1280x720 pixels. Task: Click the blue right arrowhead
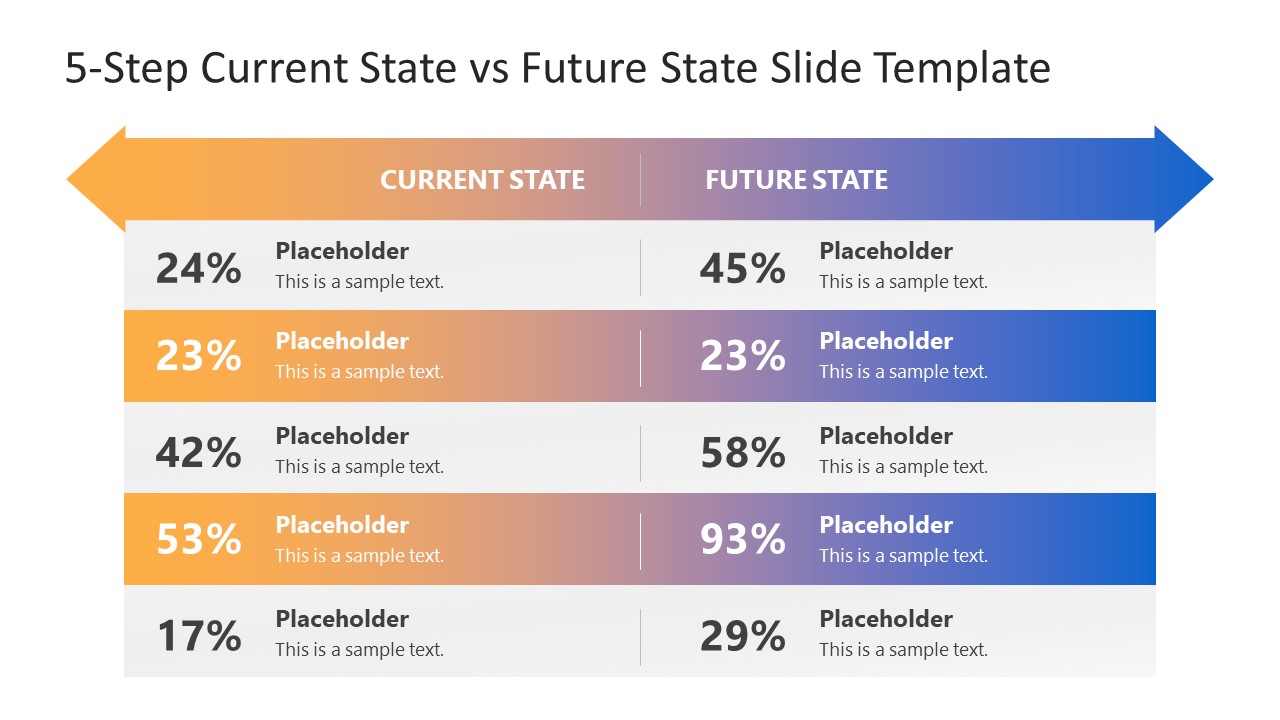[1183, 180]
